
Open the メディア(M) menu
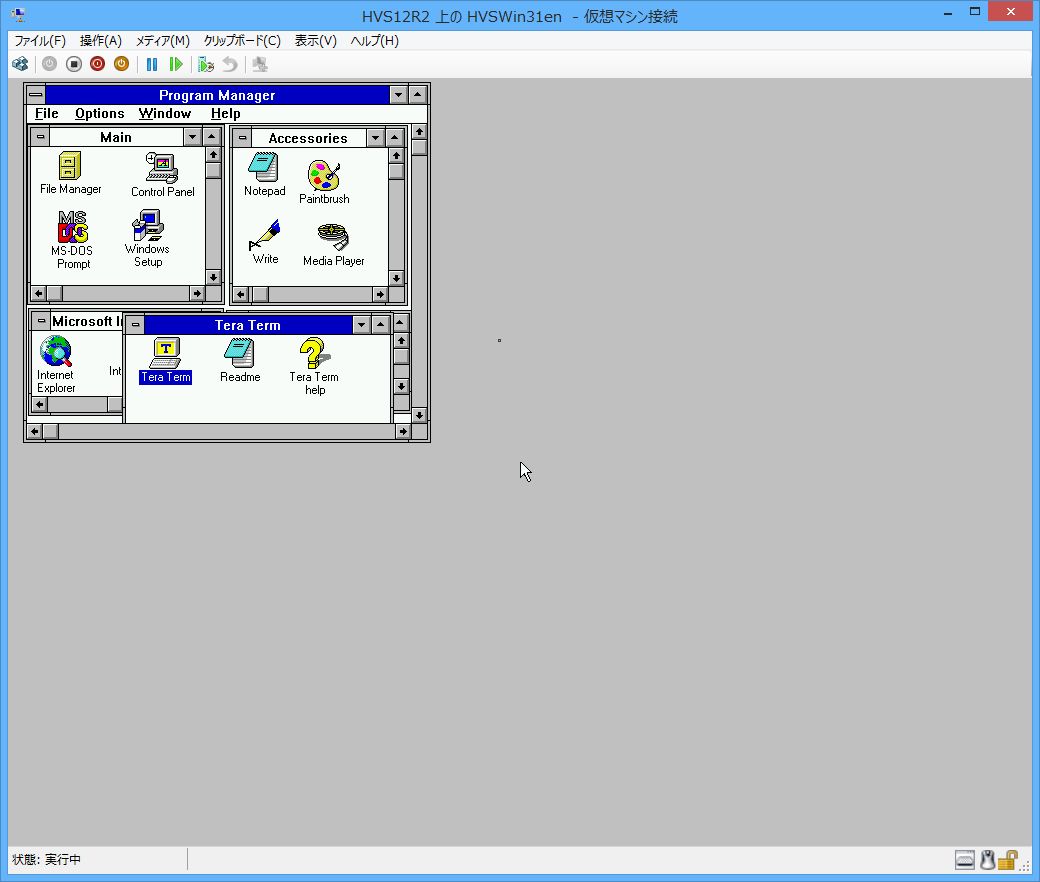162,40
